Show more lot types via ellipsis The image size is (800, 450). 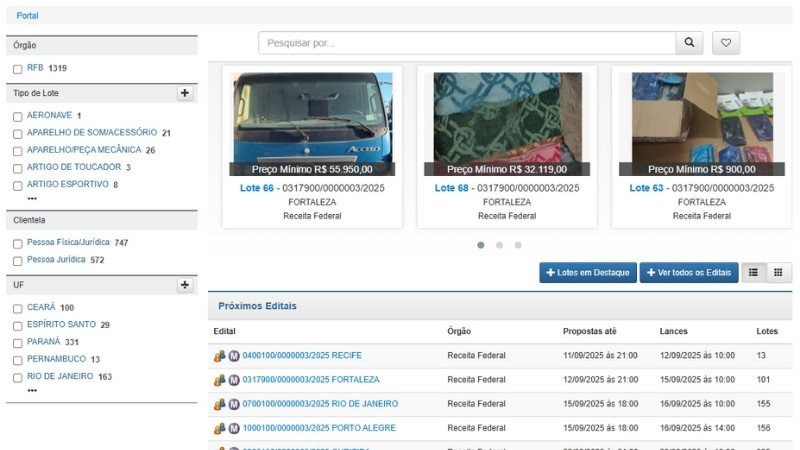[x=32, y=199]
